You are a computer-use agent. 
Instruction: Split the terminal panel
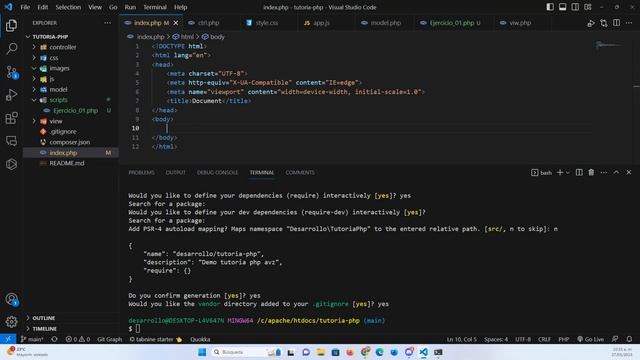click(x=579, y=172)
